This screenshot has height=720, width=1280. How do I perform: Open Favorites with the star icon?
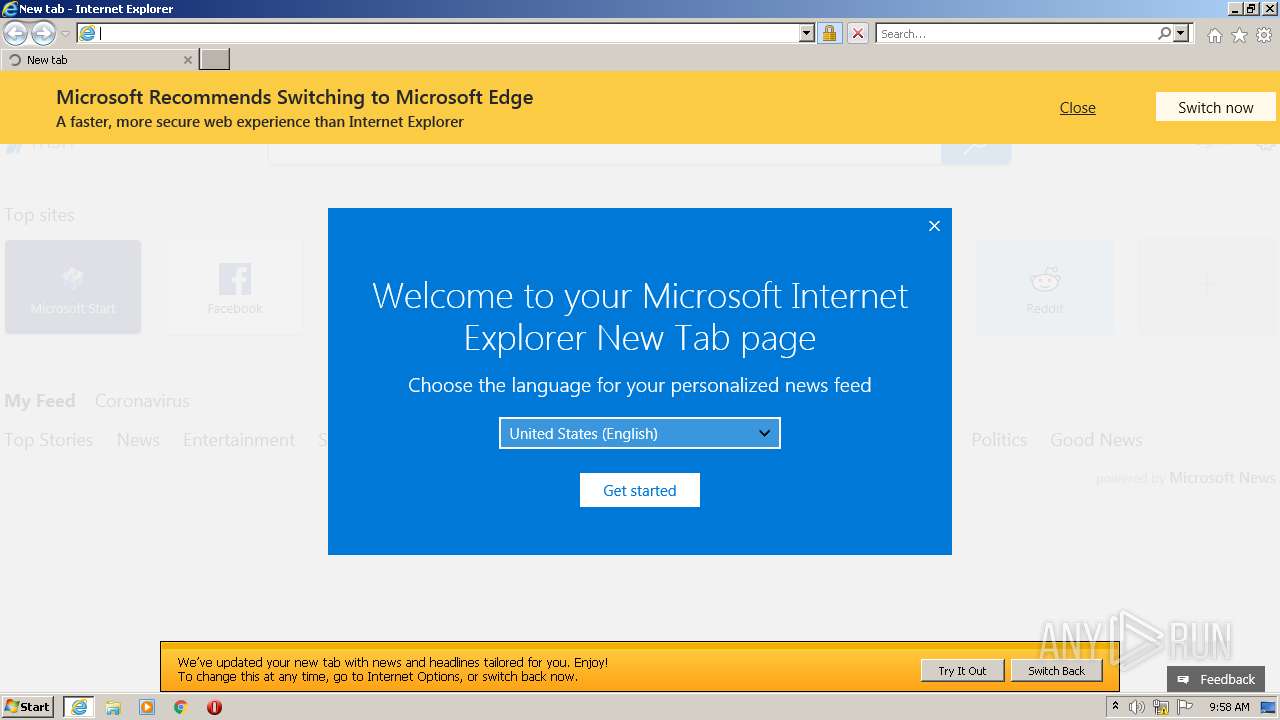[x=1239, y=35]
